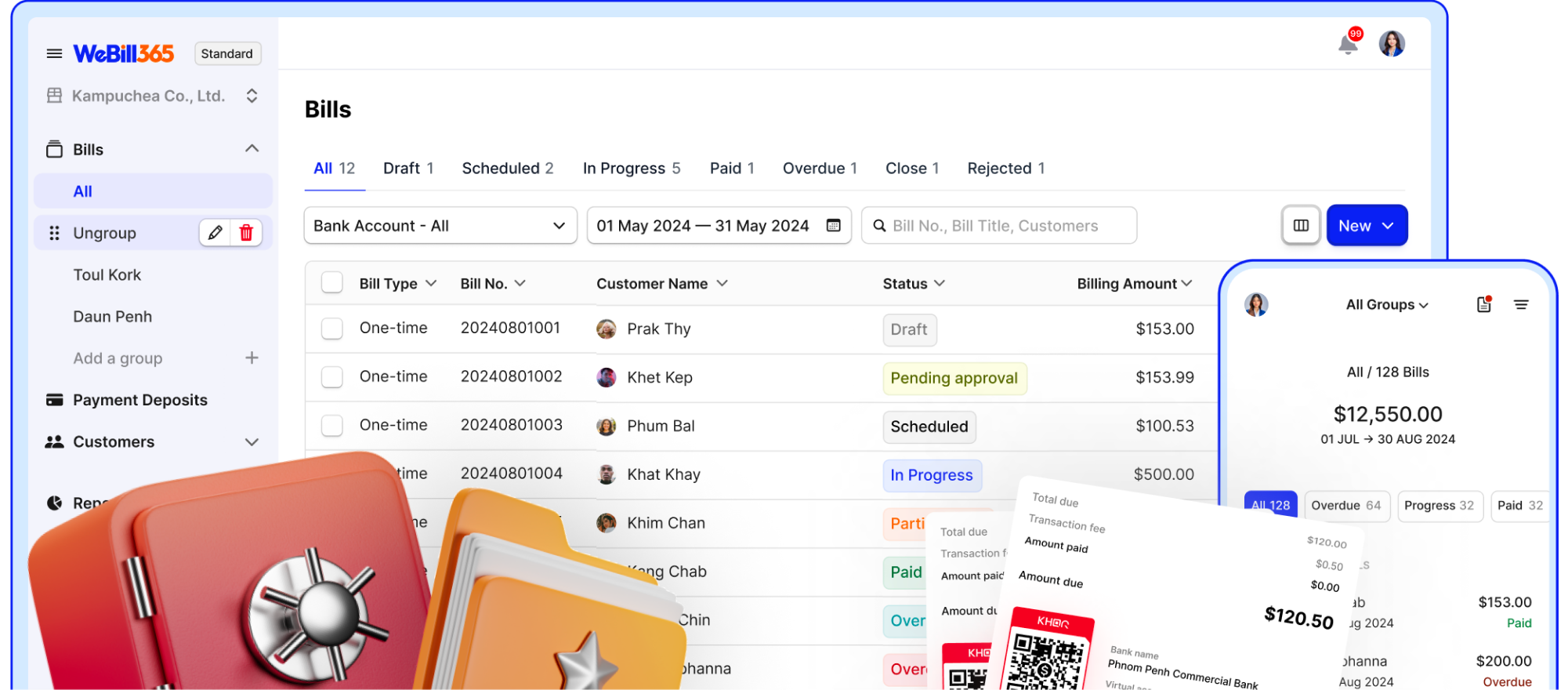Click the Pending approval status badge
The width and height of the screenshot is (1568, 690).
(x=954, y=378)
